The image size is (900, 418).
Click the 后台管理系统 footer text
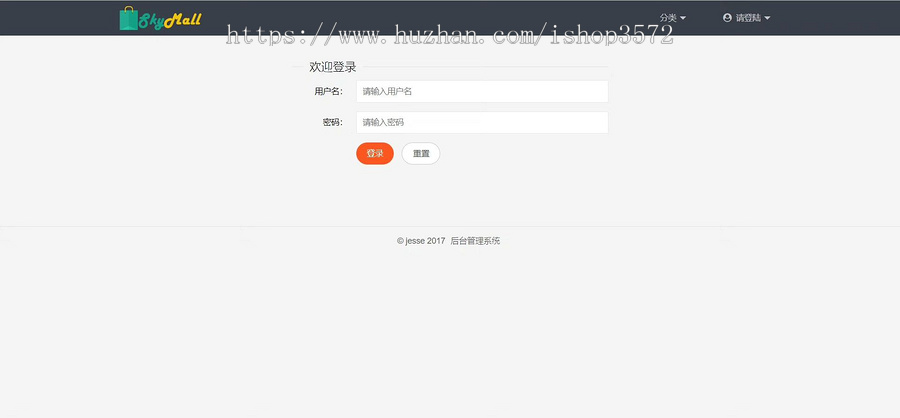tap(475, 241)
